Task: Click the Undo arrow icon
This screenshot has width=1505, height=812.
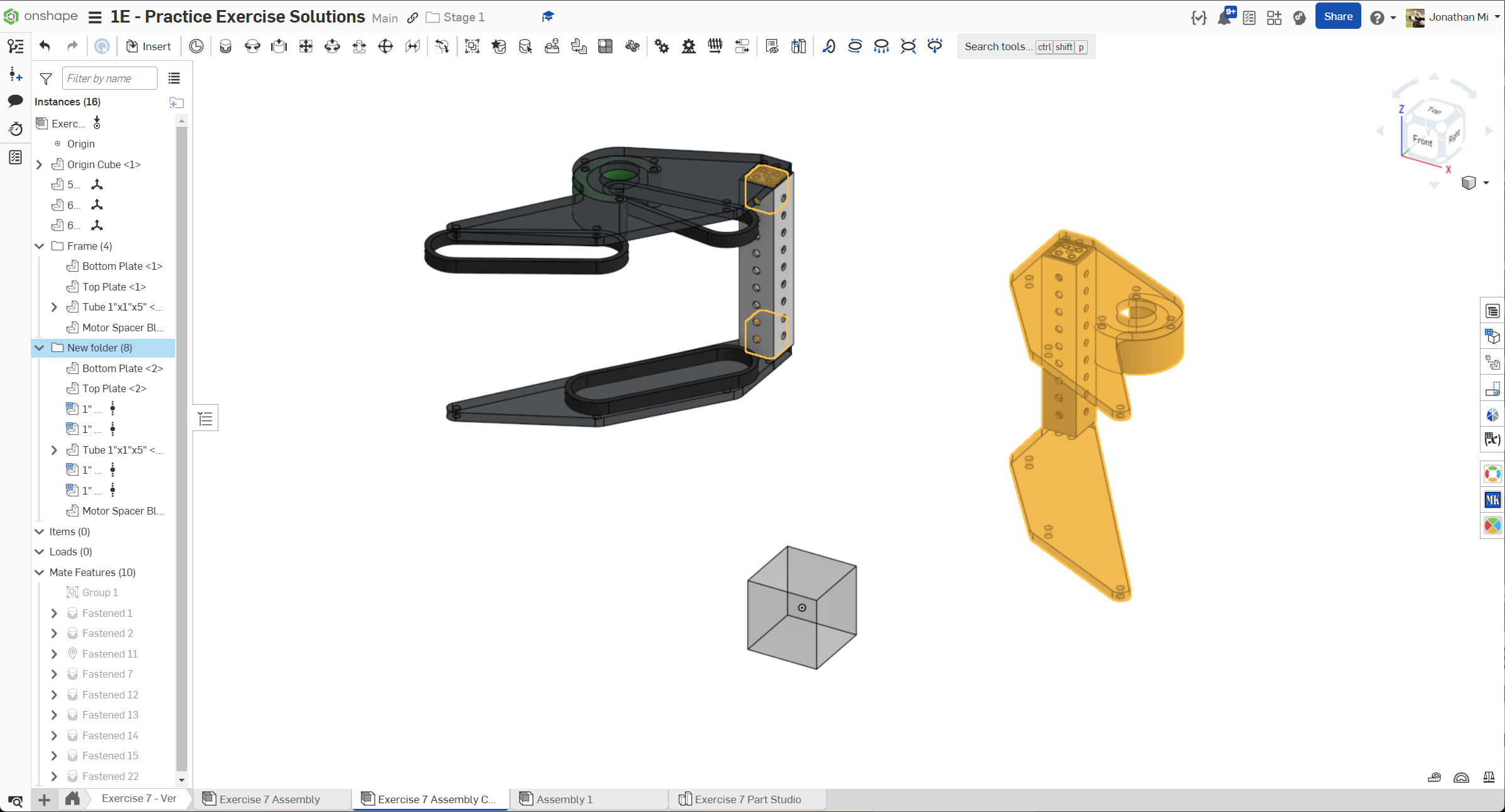Action: tap(45, 46)
